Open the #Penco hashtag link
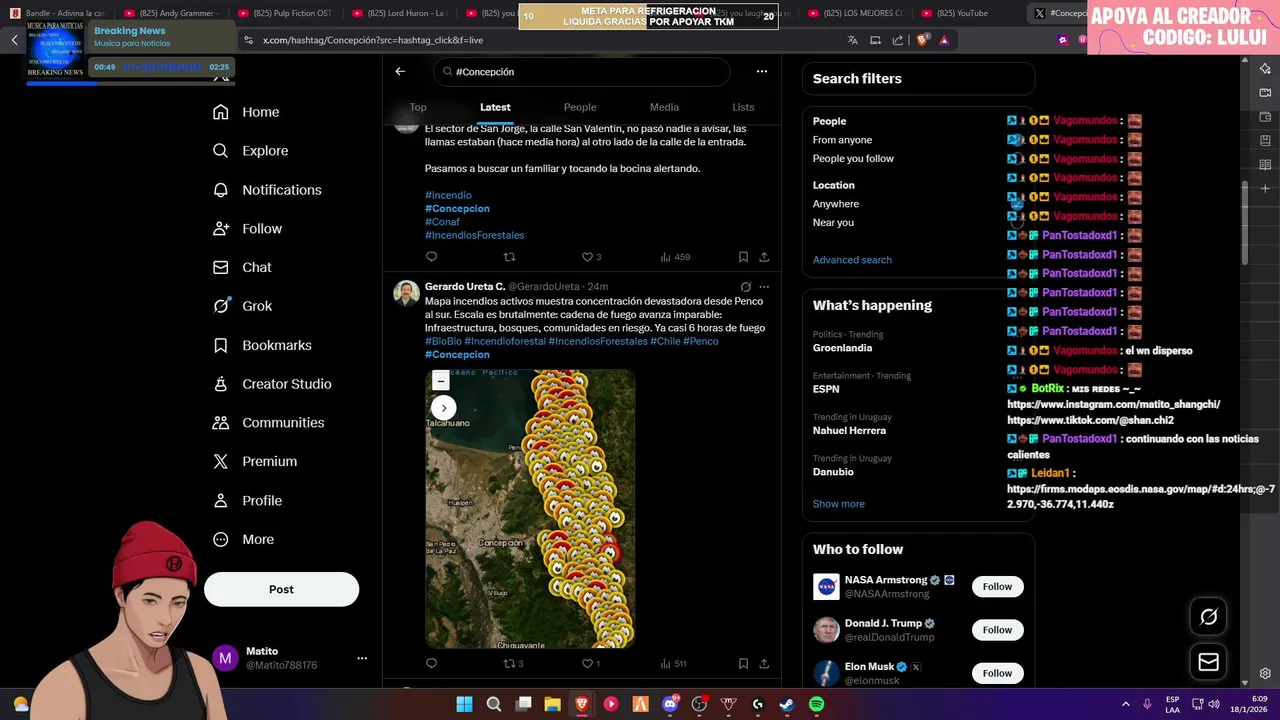The height and width of the screenshot is (720, 1280). (700, 342)
